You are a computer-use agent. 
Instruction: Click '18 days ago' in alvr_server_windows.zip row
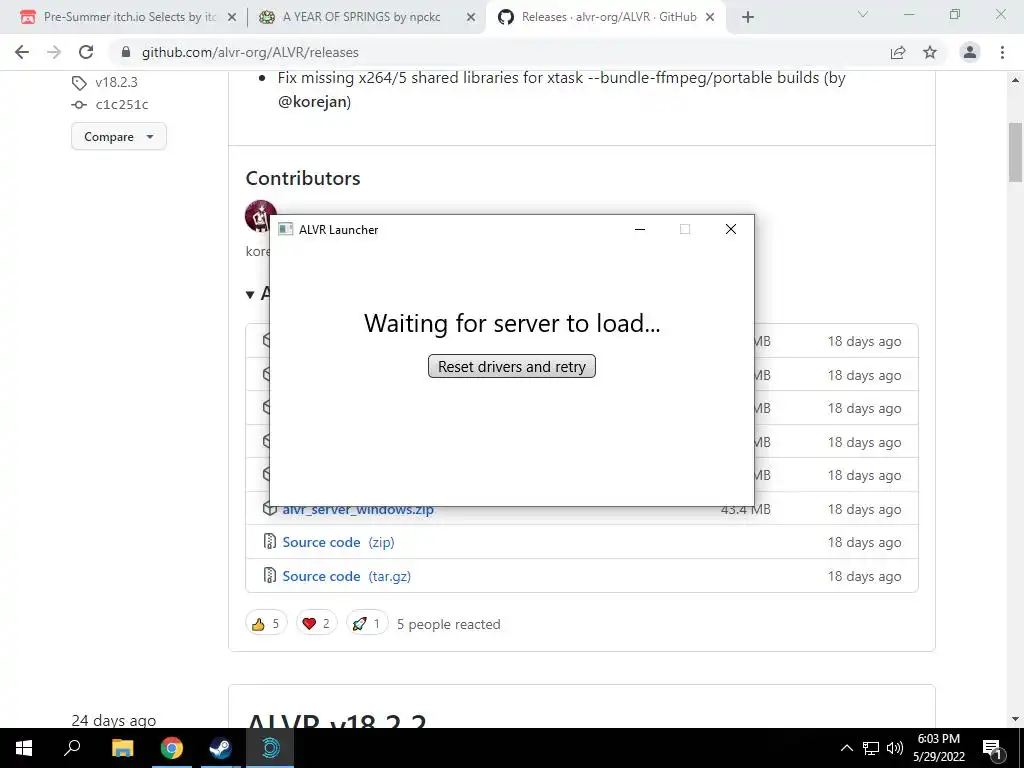point(864,509)
